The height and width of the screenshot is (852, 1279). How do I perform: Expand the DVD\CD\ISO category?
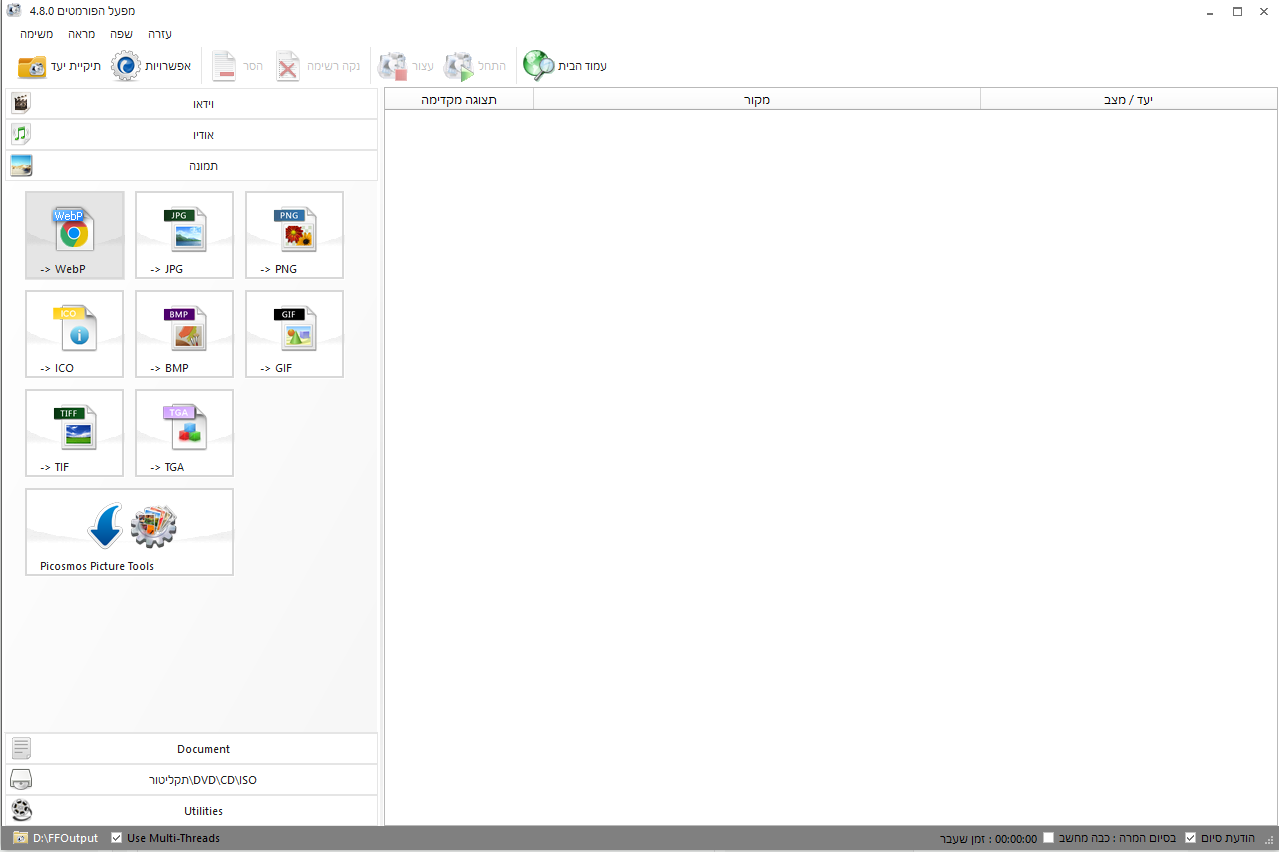[192, 780]
